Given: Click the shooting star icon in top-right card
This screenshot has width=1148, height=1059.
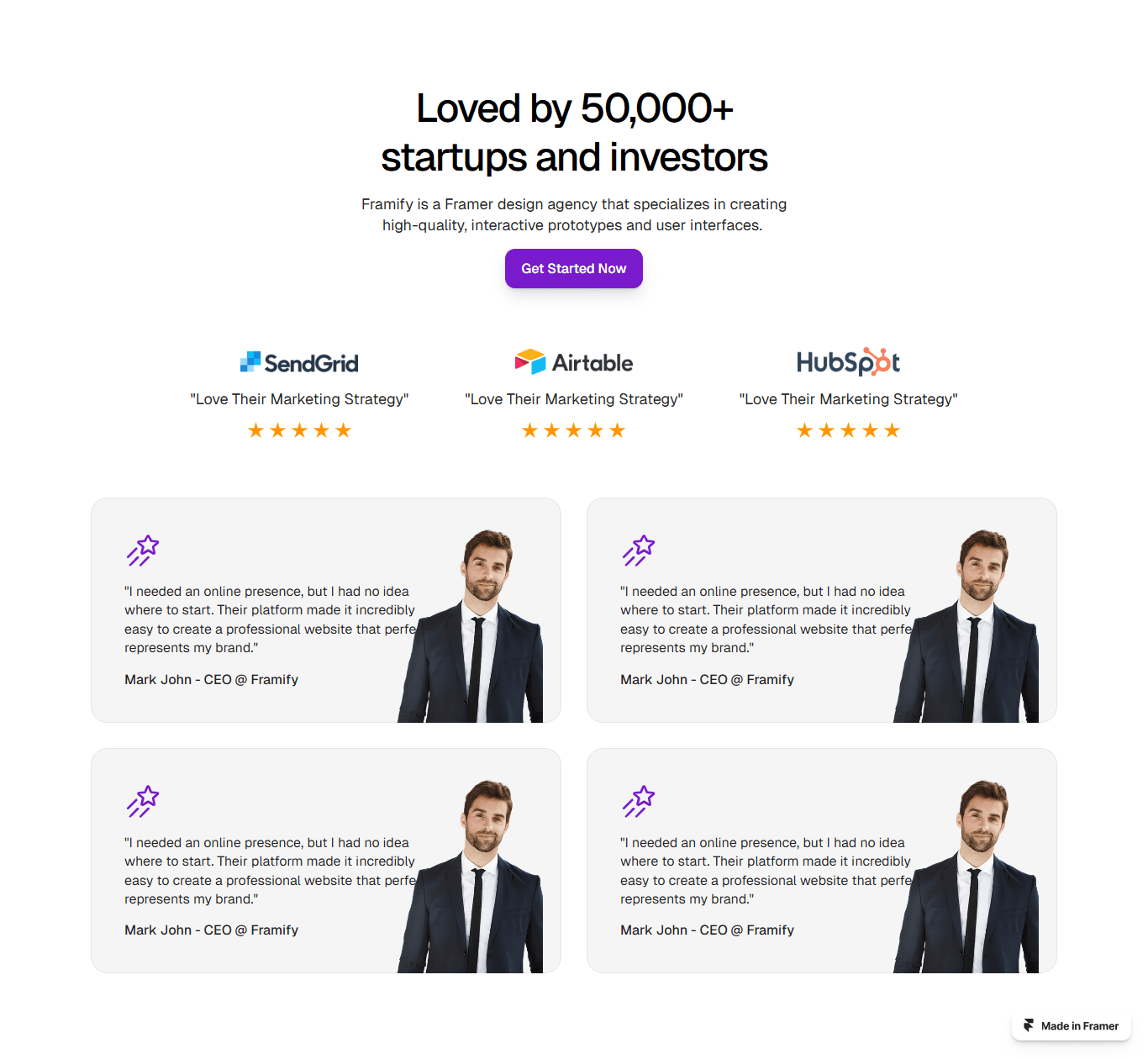Looking at the screenshot, I should pyautogui.click(x=639, y=551).
